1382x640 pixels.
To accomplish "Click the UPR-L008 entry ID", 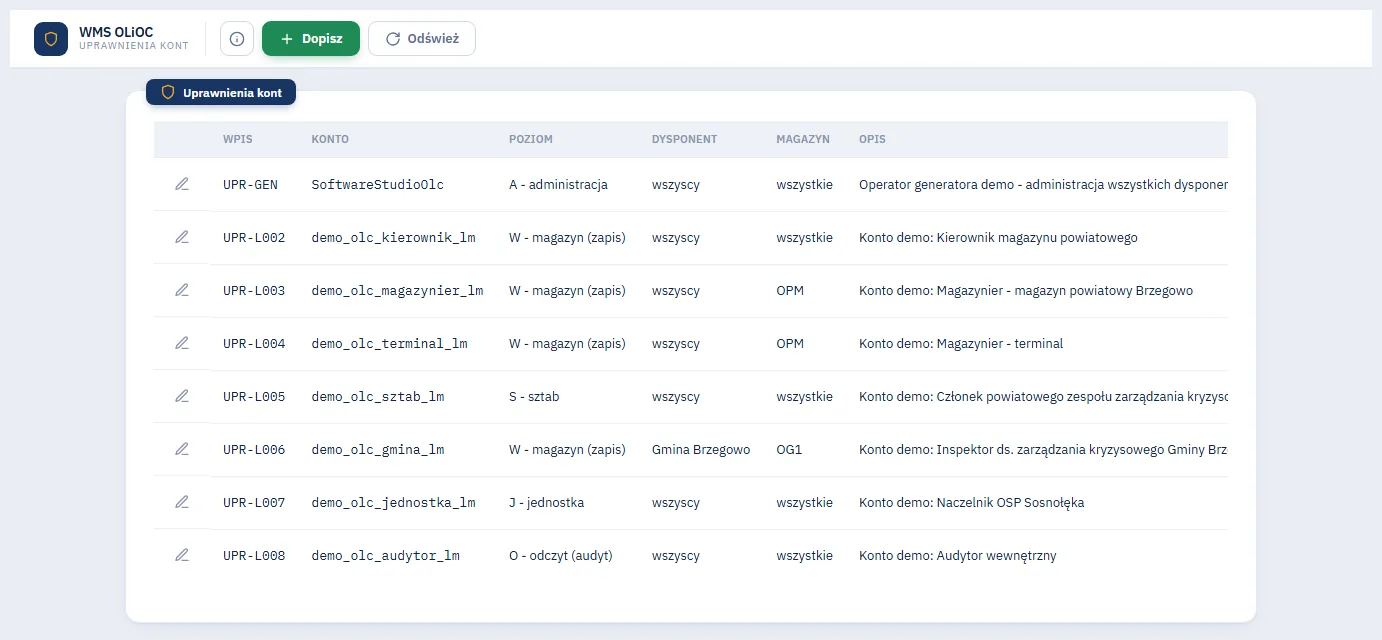I will [254, 556].
